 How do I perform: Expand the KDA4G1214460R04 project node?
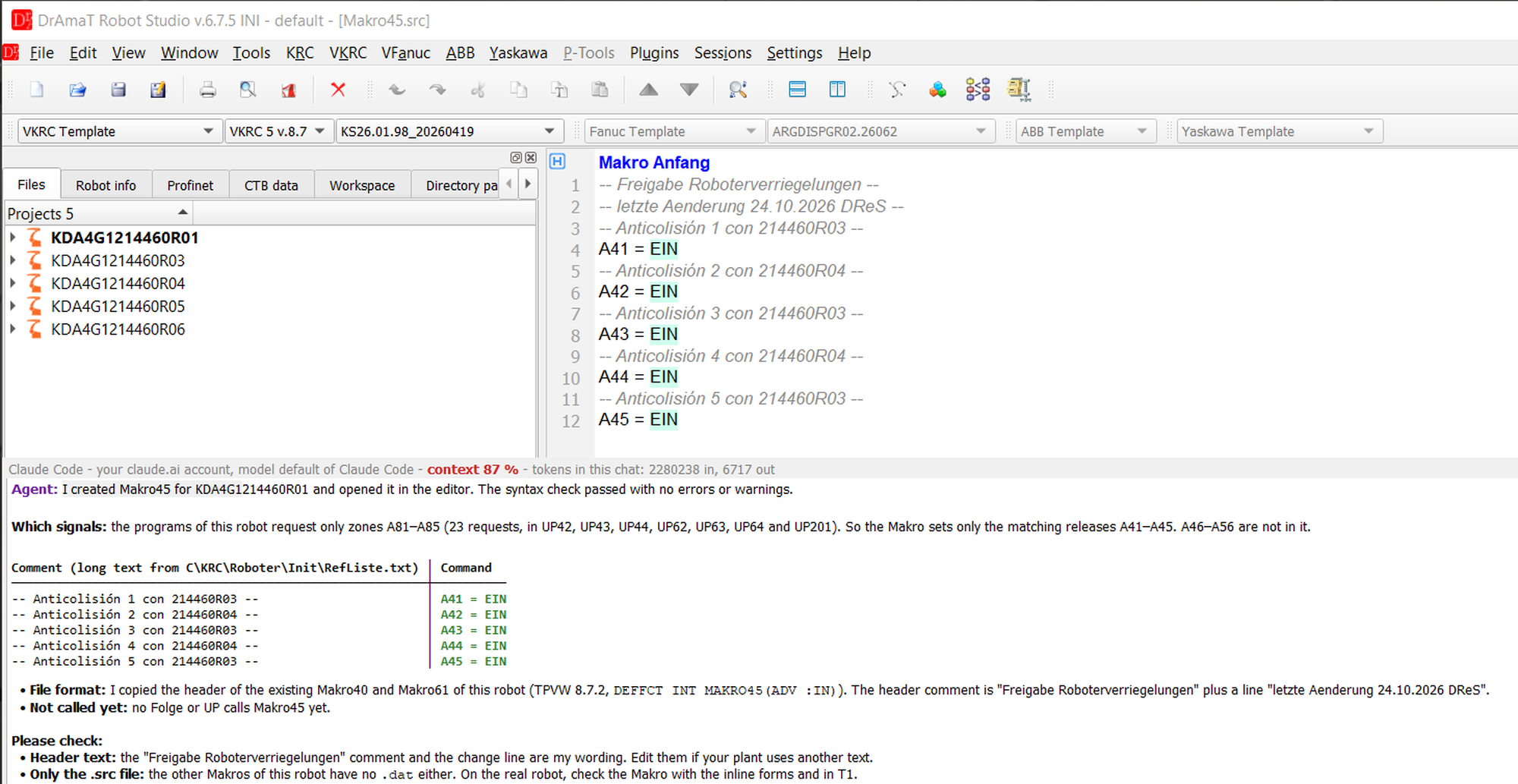point(13,283)
